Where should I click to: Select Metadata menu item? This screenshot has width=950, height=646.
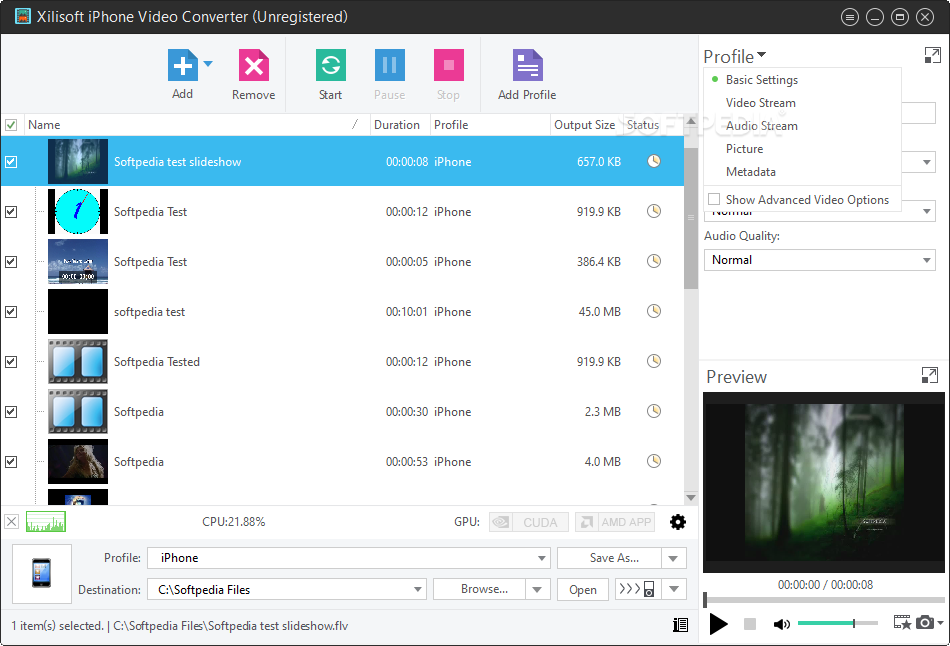coord(750,171)
